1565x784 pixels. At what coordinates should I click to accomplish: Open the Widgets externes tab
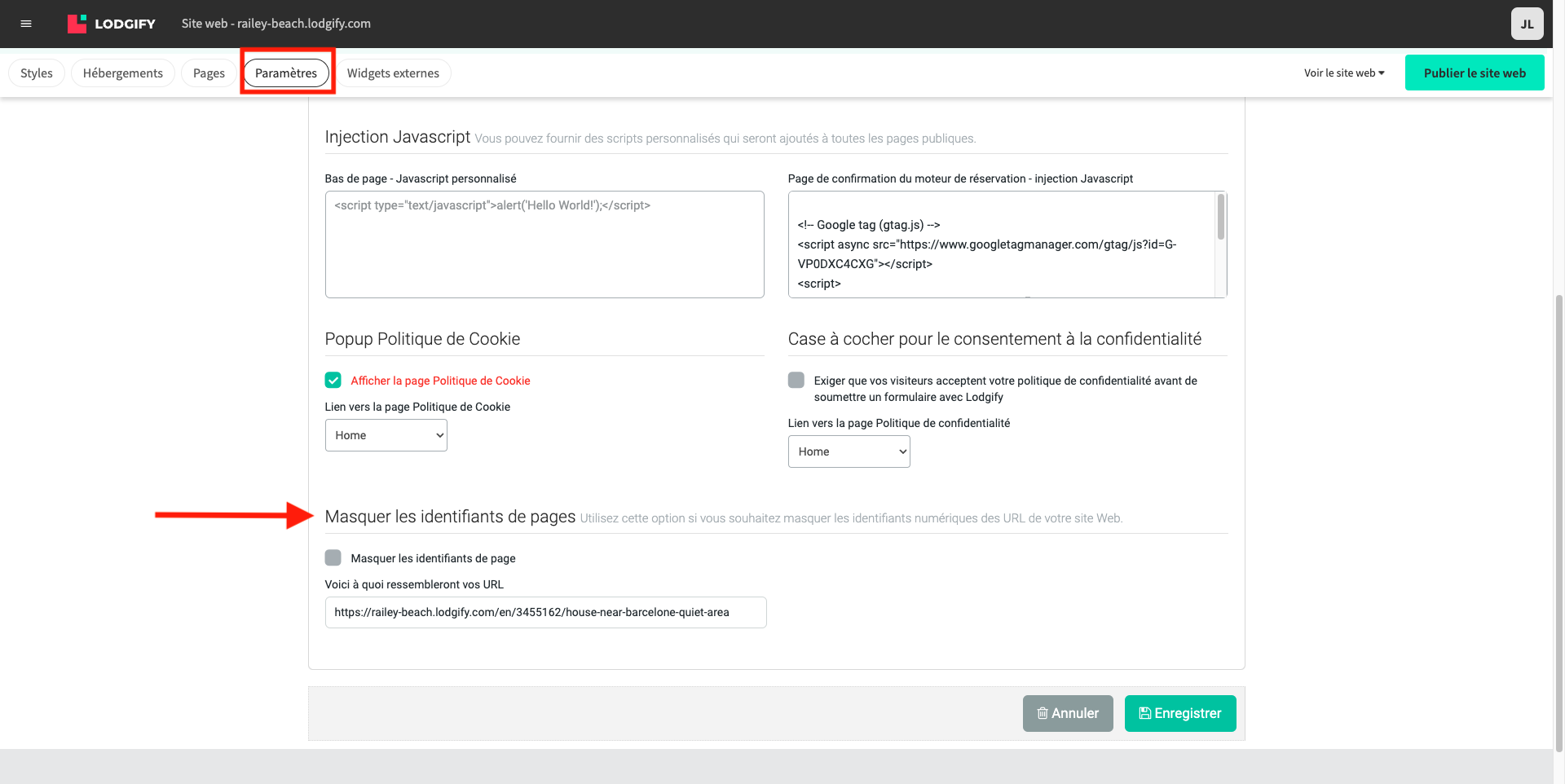[393, 73]
